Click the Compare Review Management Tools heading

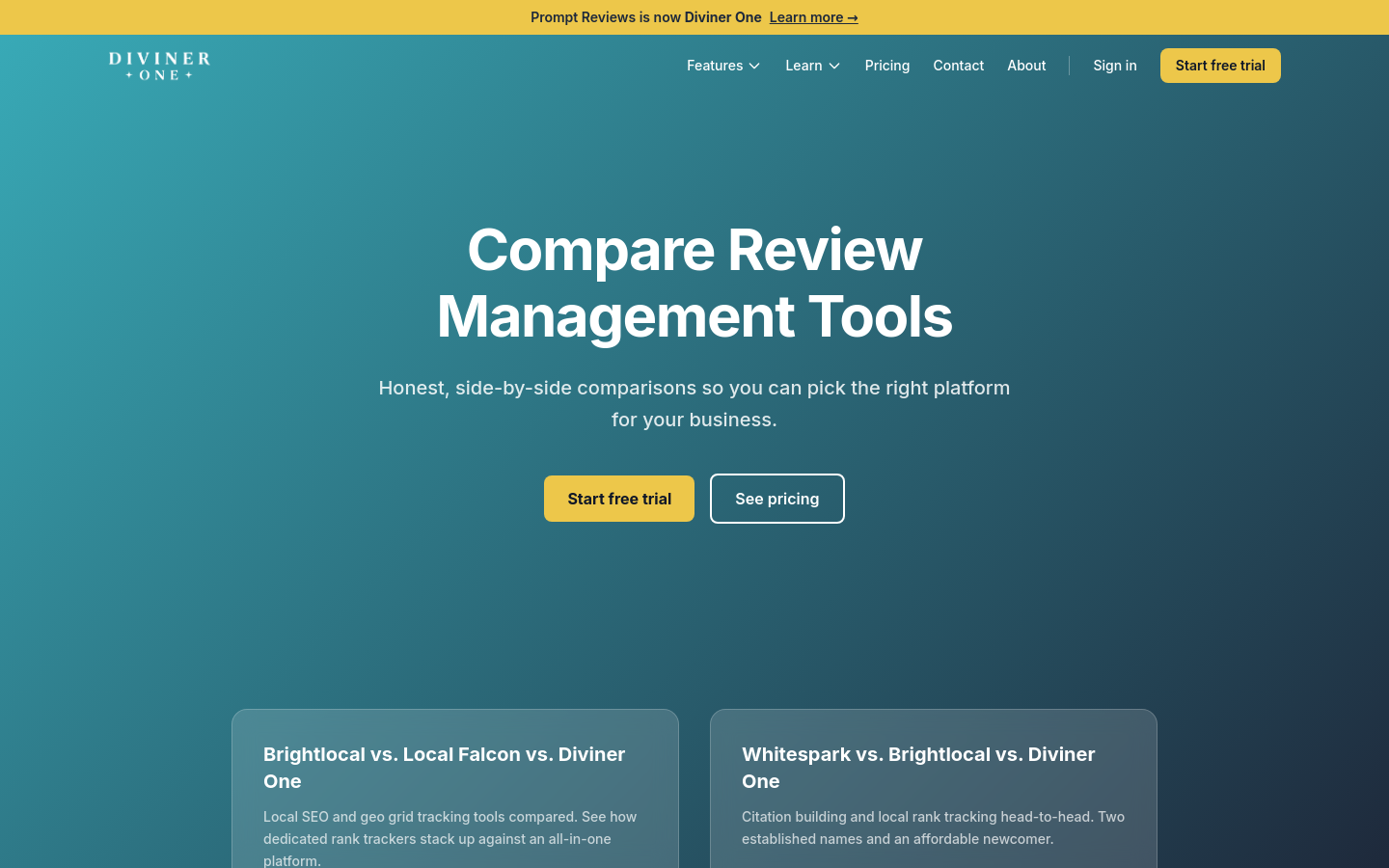click(694, 283)
